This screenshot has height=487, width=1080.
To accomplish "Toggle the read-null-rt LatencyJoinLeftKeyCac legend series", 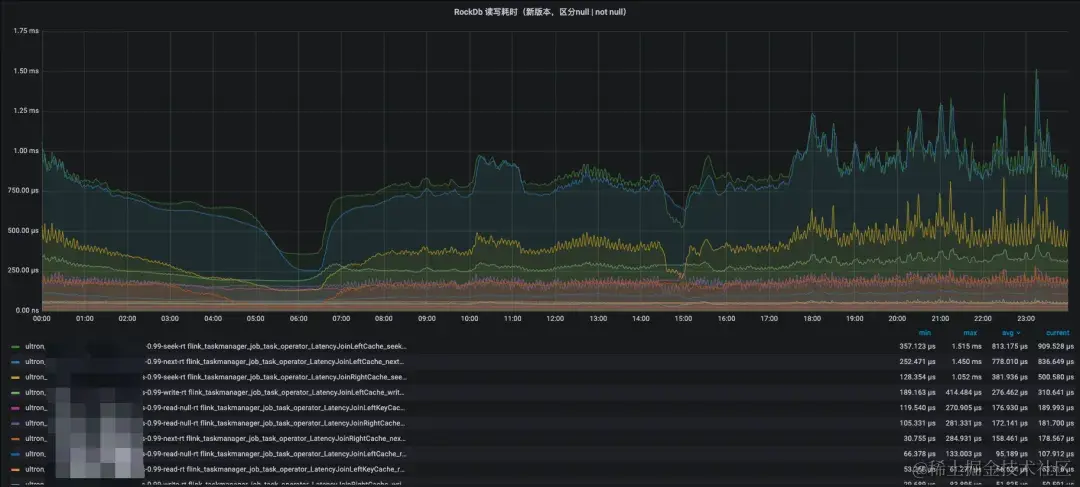I will (216, 407).
